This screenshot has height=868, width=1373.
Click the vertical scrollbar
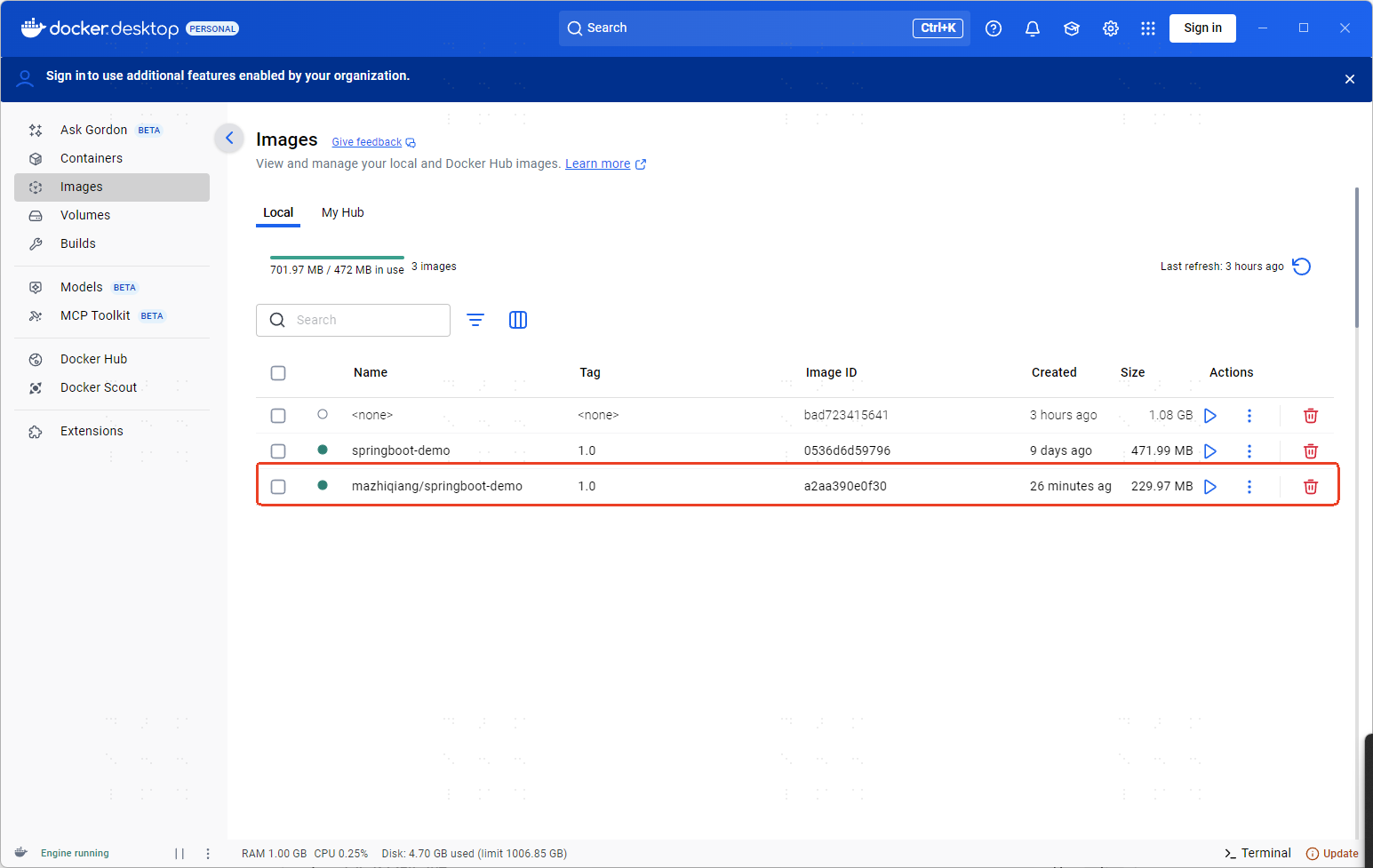[1357, 258]
